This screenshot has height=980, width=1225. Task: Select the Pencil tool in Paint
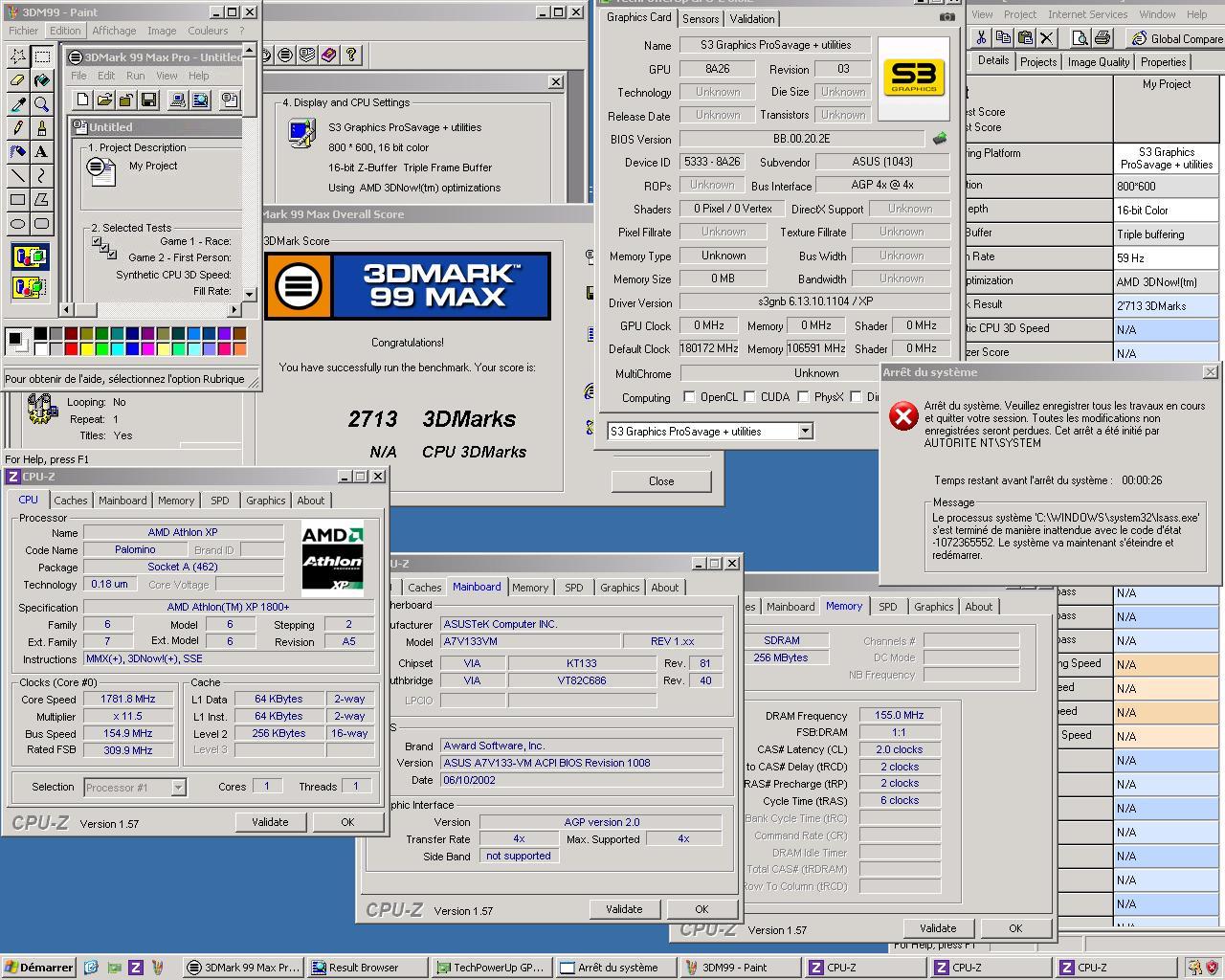17,128
